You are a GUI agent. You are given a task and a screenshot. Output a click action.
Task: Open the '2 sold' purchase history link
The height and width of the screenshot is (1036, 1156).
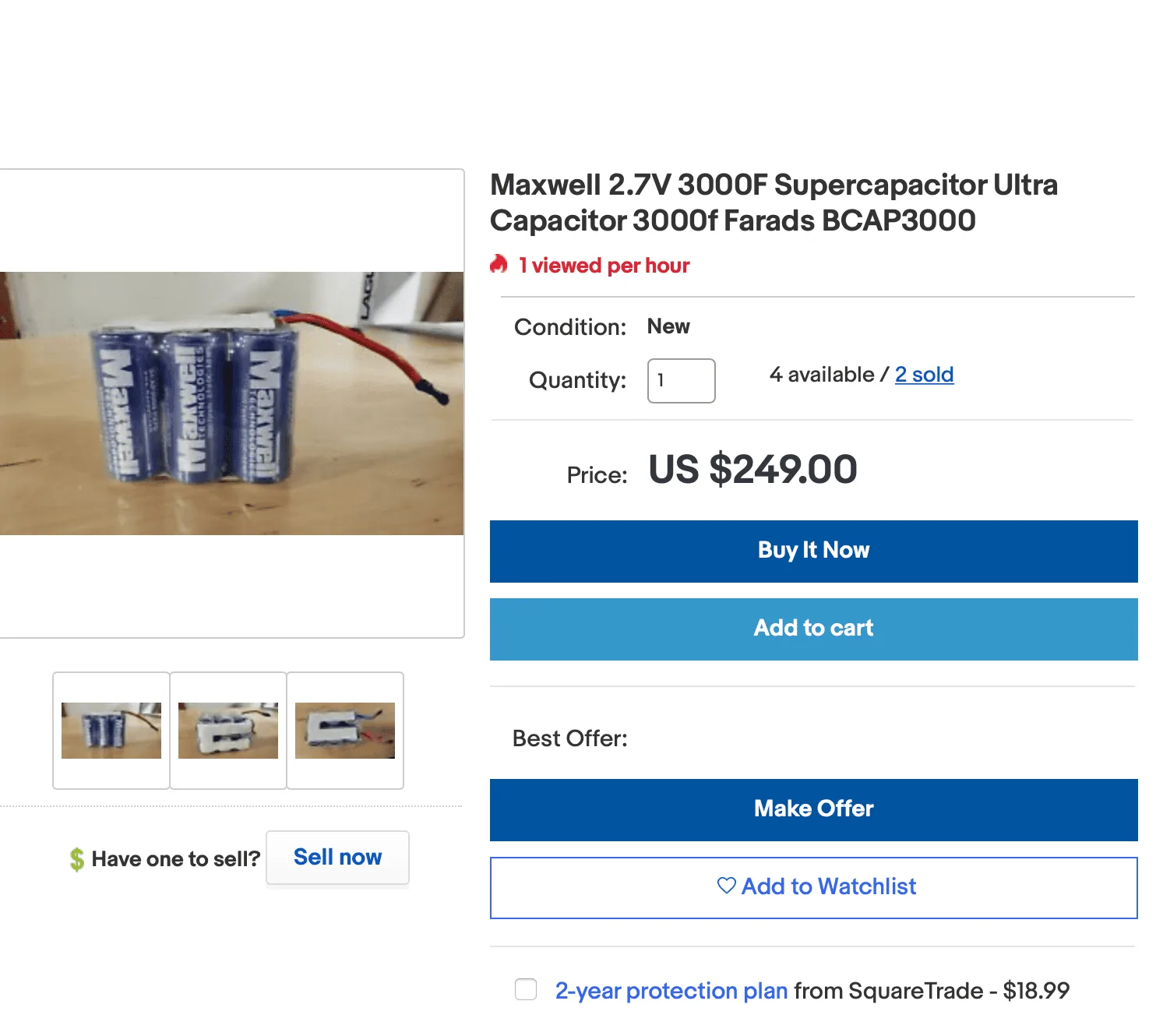924,375
